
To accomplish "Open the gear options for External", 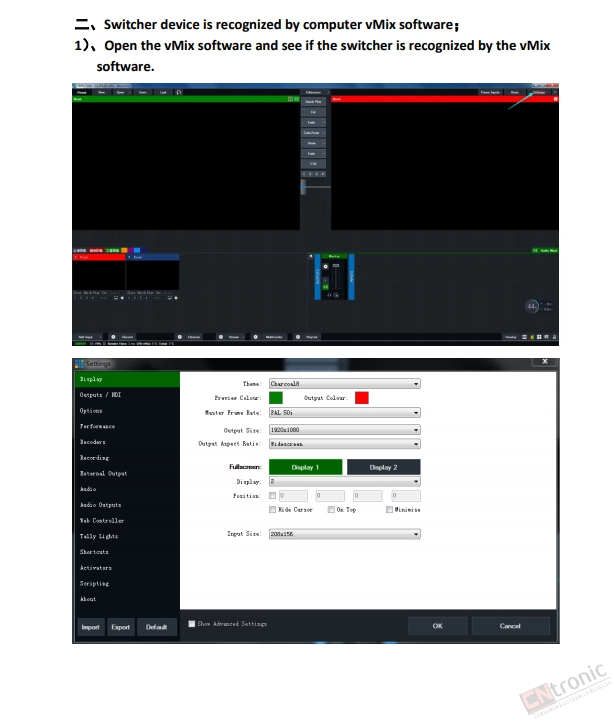I will (180, 337).
